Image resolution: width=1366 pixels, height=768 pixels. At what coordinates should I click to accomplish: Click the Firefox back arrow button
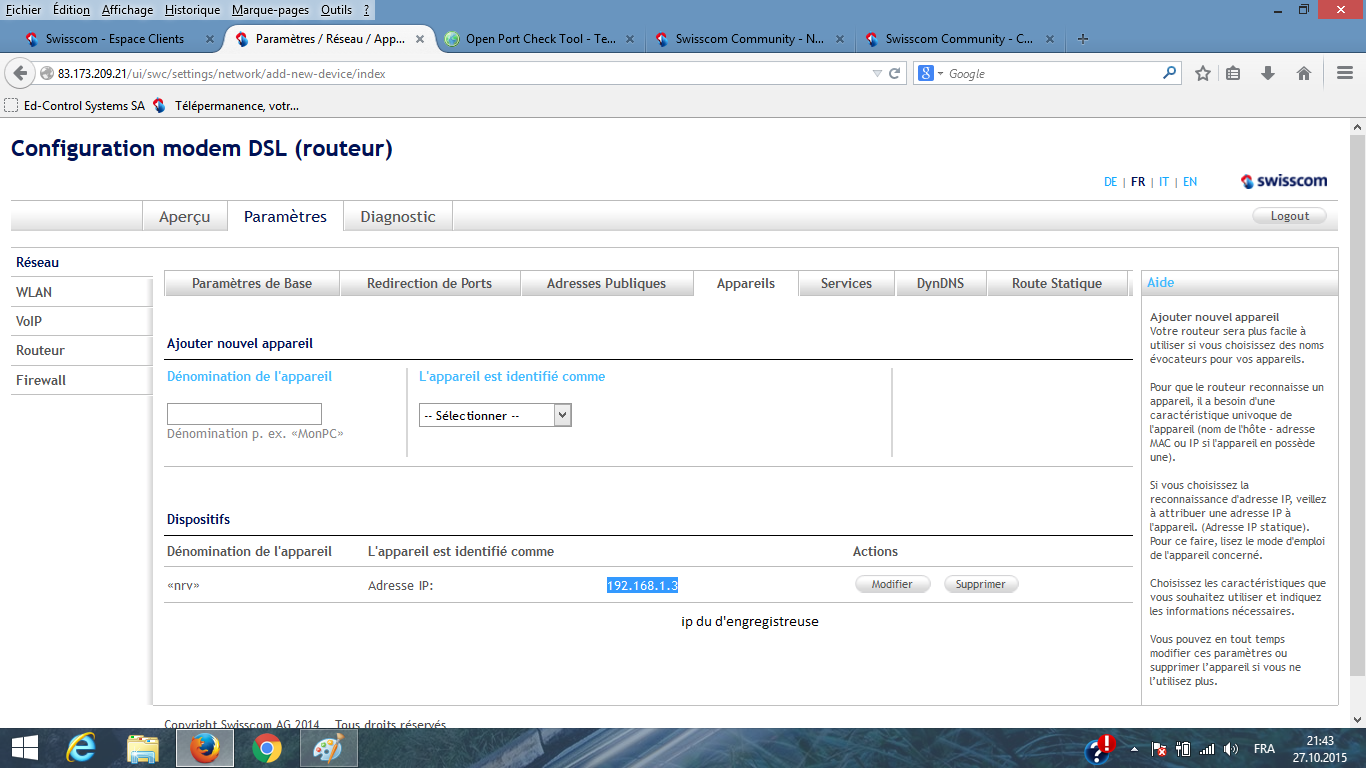(x=21, y=73)
